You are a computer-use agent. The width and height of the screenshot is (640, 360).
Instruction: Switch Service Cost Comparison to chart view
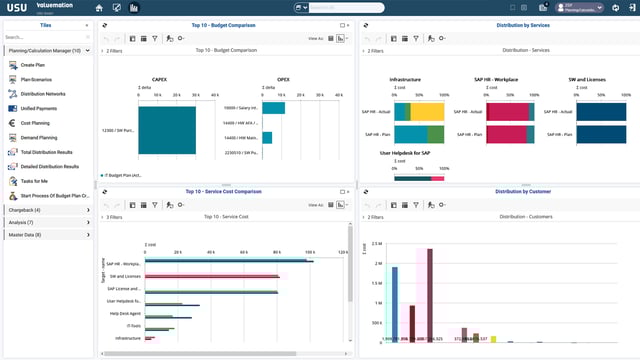click(x=340, y=205)
